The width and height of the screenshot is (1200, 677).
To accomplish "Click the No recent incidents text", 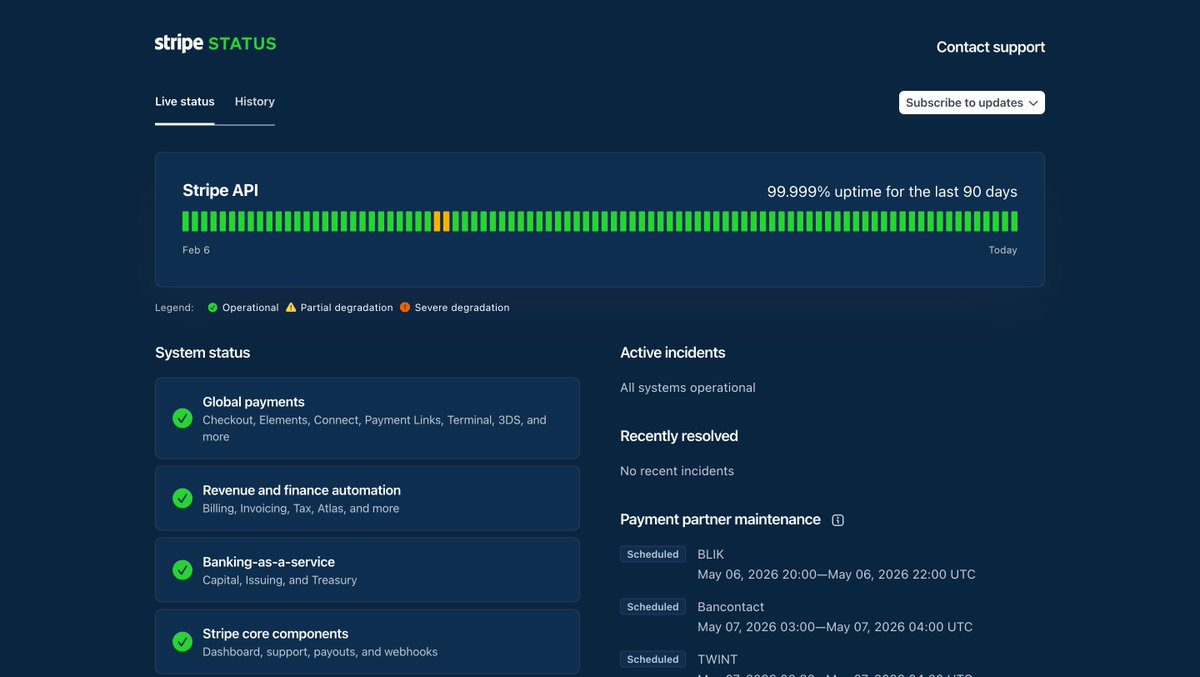I will tap(677, 471).
